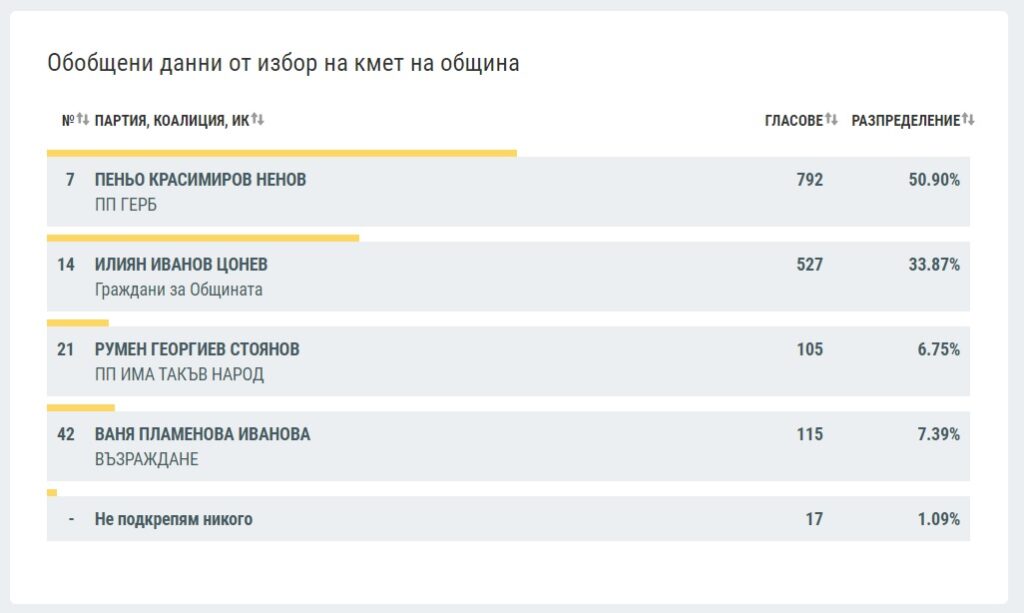Click the ВЪЗРАЖДАНЕ party label

coord(147,460)
